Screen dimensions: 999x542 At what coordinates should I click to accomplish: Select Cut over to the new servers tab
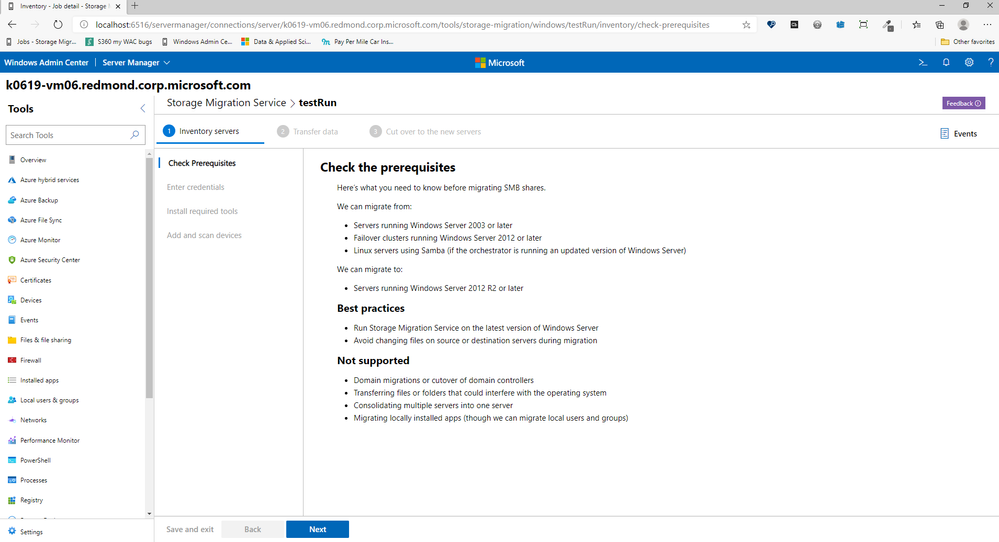pyautogui.click(x=426, y=131)
